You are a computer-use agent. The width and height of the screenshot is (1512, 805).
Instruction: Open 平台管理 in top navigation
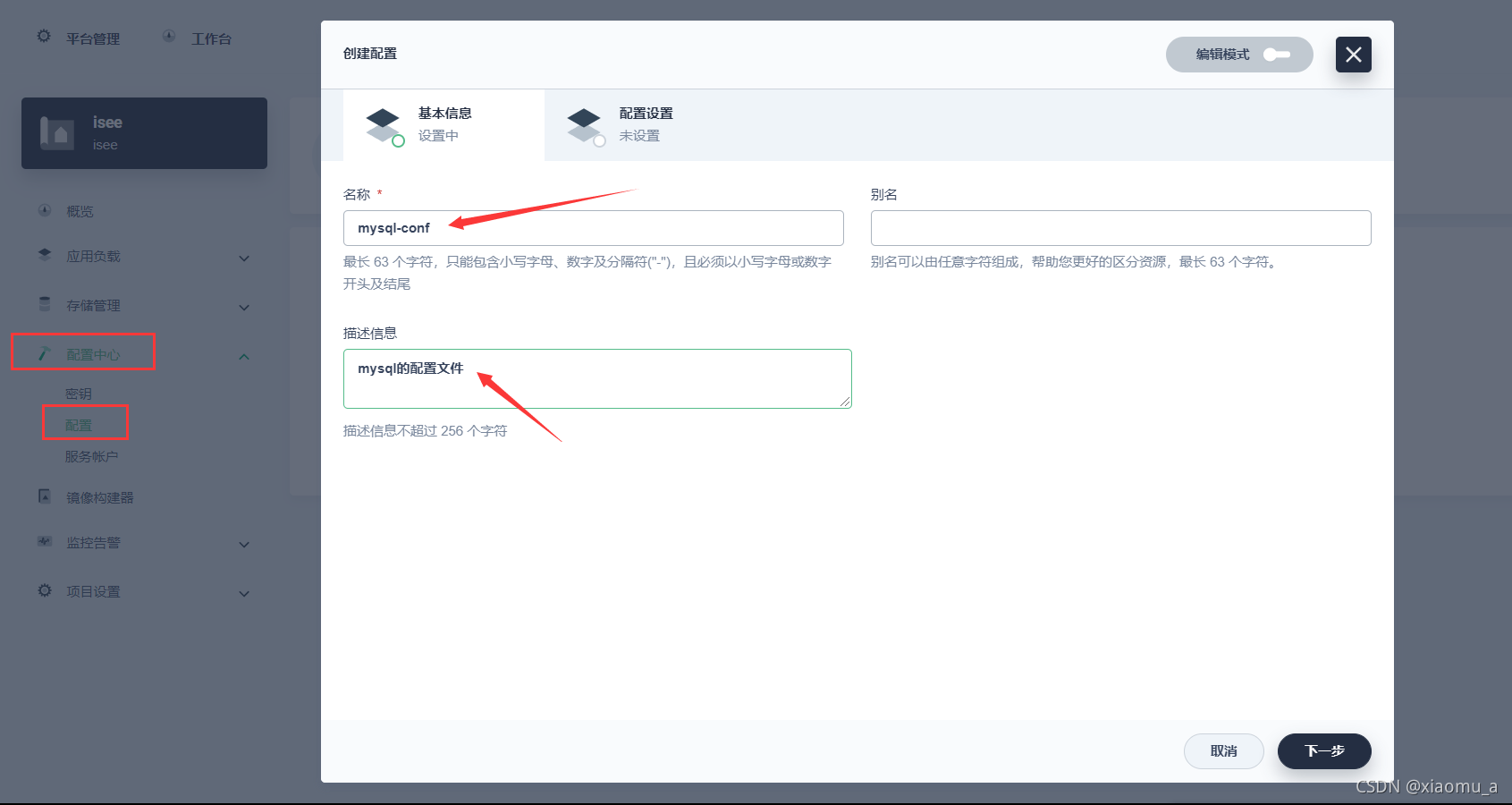93,38
